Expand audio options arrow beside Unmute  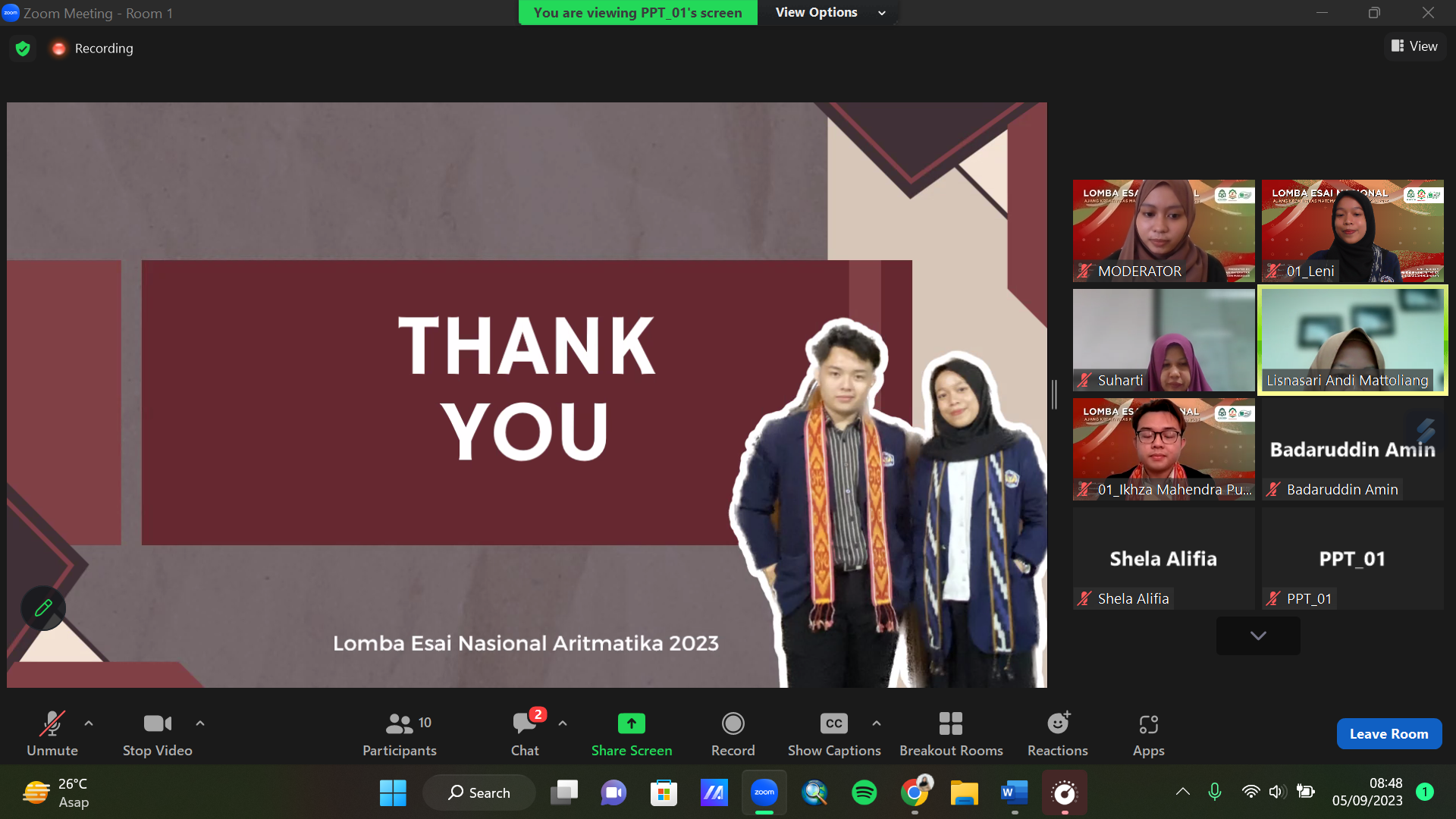89,723
